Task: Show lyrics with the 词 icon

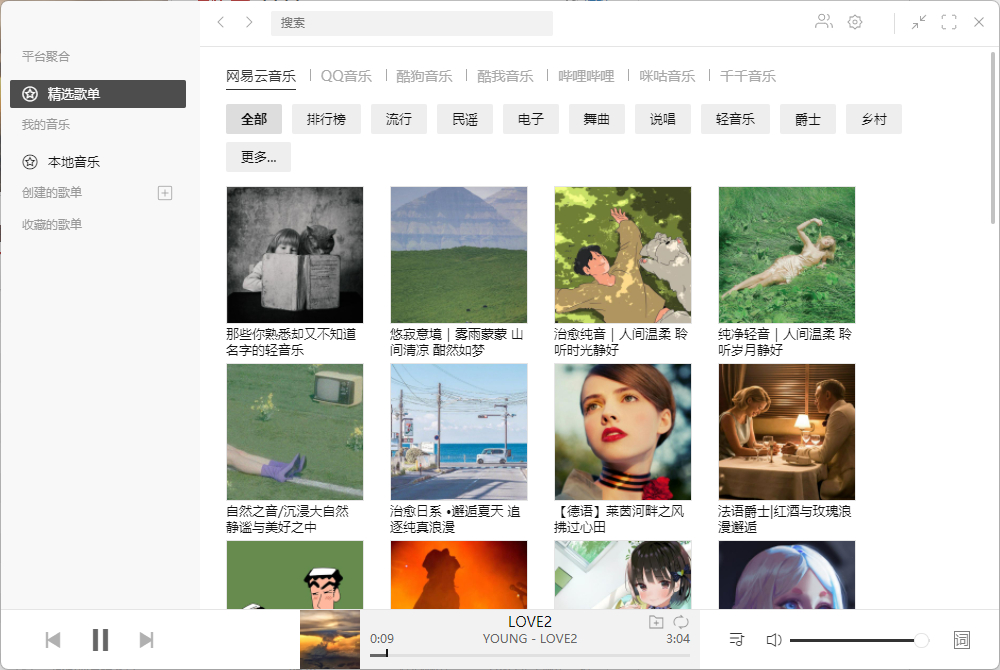Action: [x=962, y=639]
